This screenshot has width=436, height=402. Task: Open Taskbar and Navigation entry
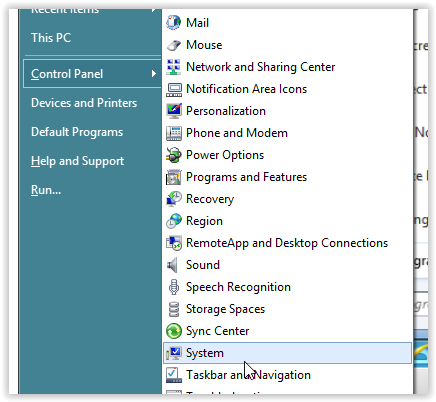[288, 375]
